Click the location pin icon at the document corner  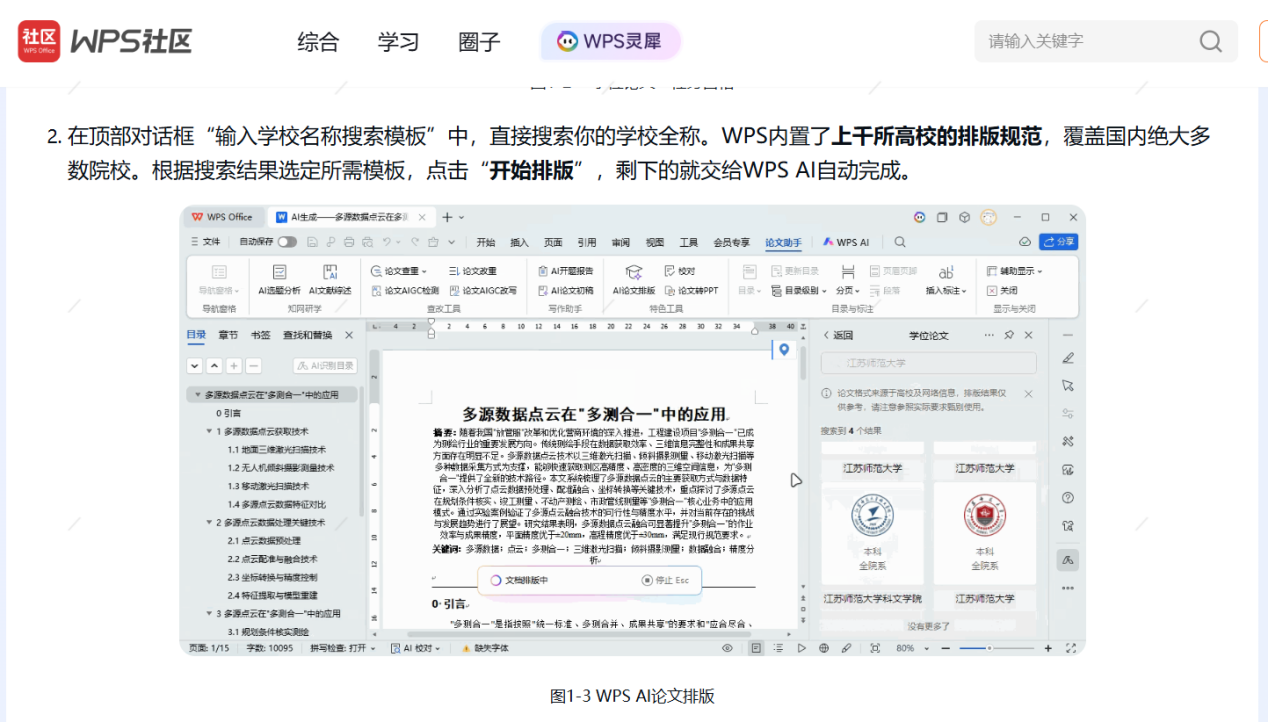pos(784,349)
